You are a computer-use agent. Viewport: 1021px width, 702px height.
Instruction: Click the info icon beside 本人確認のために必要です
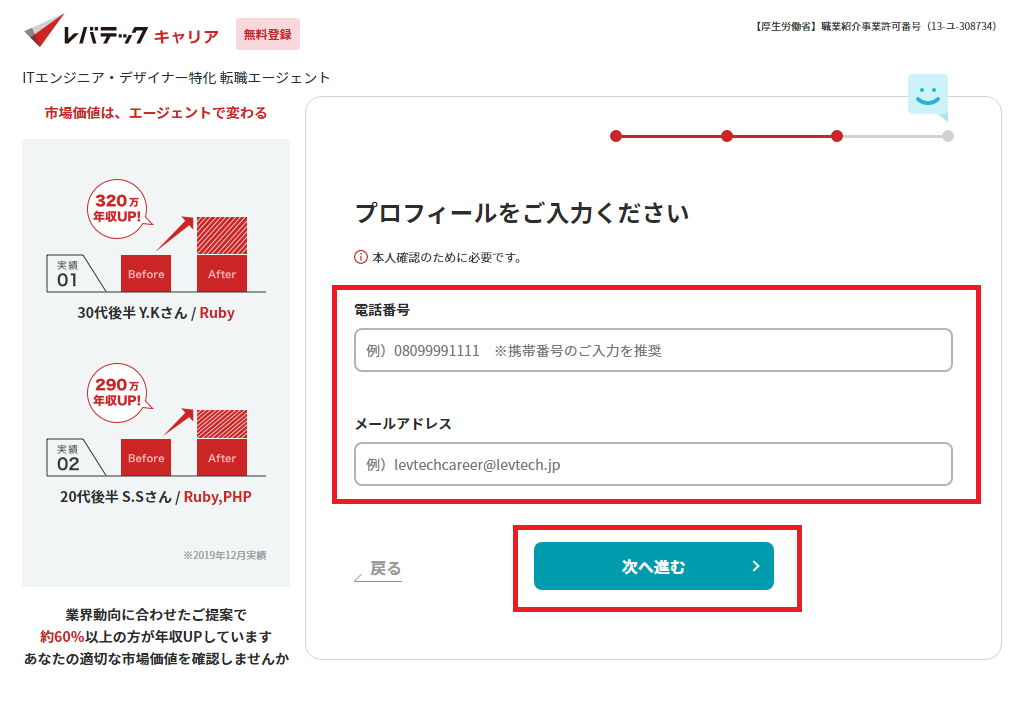point(361,258)
